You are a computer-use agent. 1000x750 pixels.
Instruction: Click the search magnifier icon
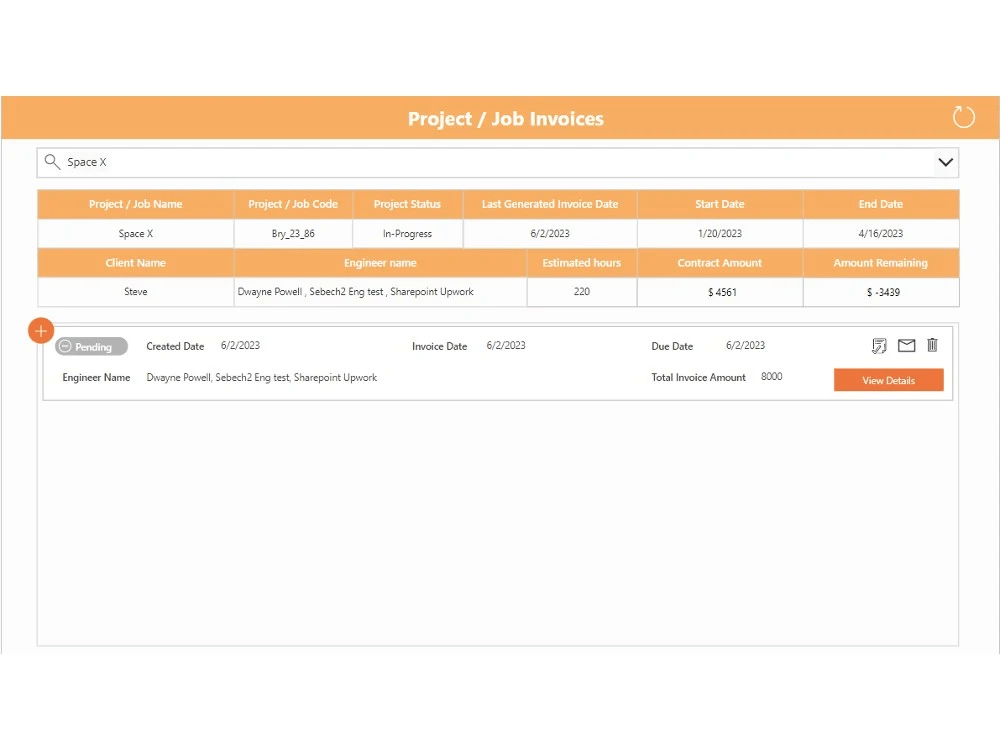(x=52, y=162)
